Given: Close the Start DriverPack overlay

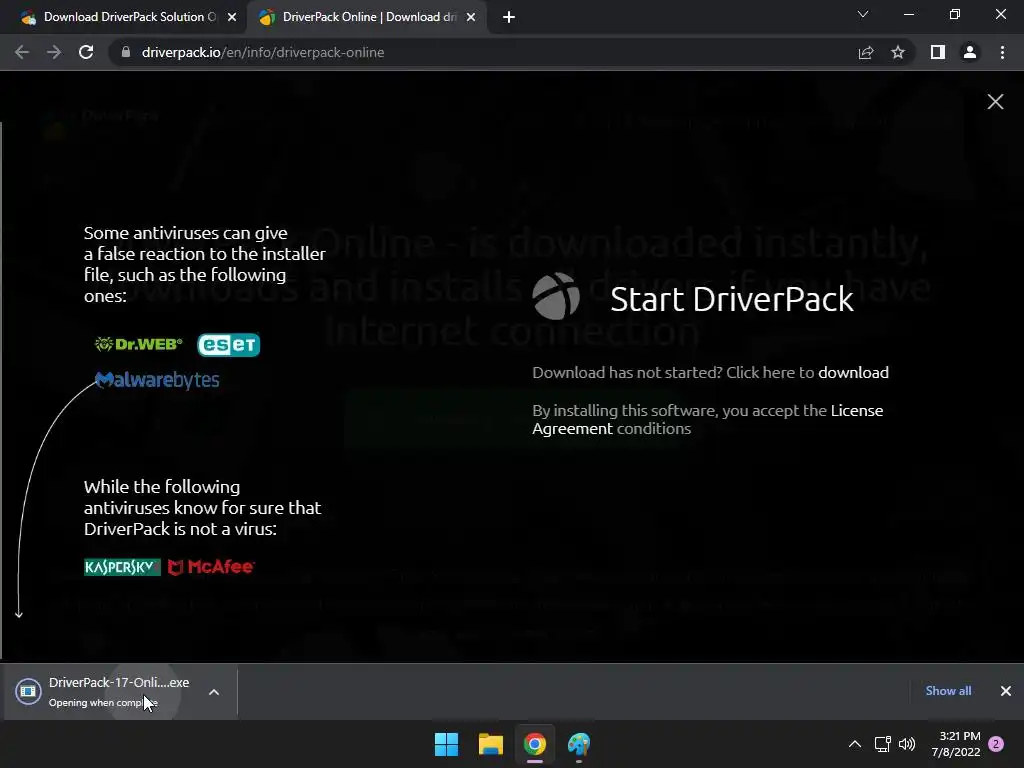Looking at the screenshot, I should tap(995, 101).
